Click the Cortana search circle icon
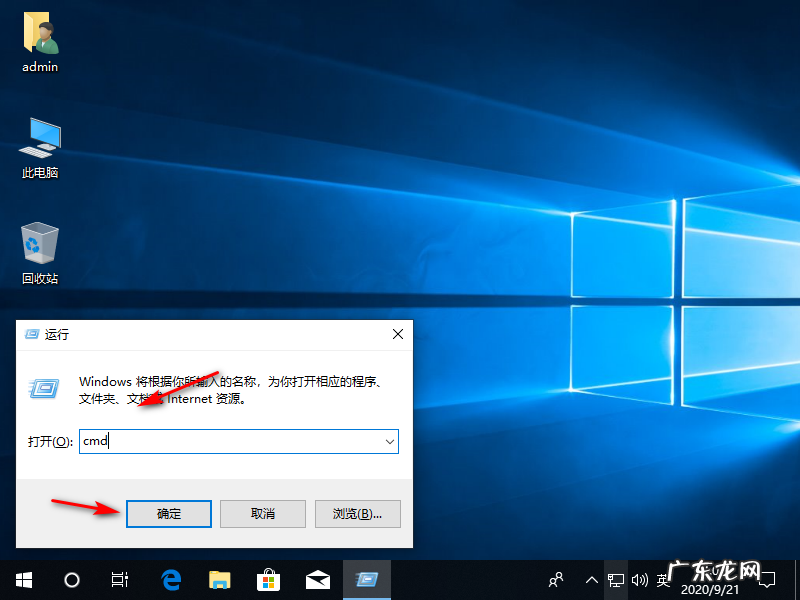800x600 pixels. (70, 580)
